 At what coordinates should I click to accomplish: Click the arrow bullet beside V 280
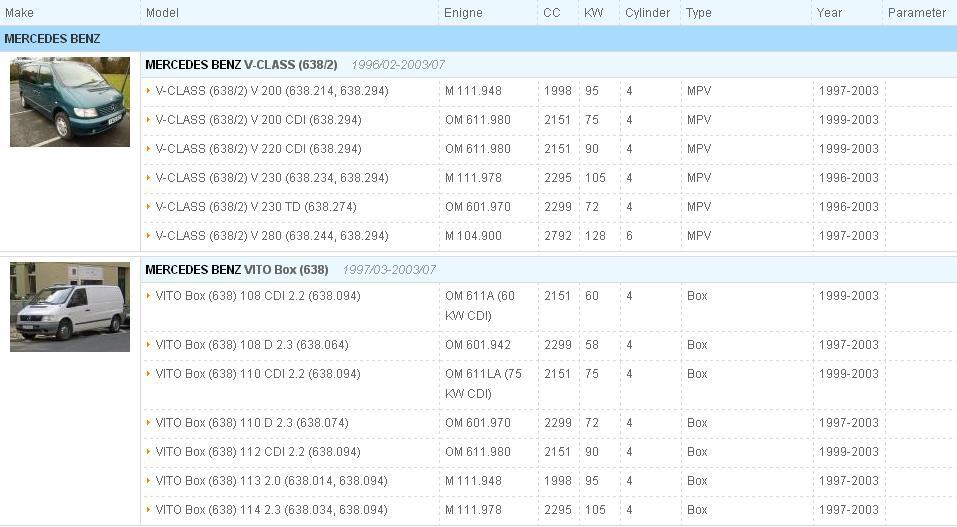coord(148,236)
